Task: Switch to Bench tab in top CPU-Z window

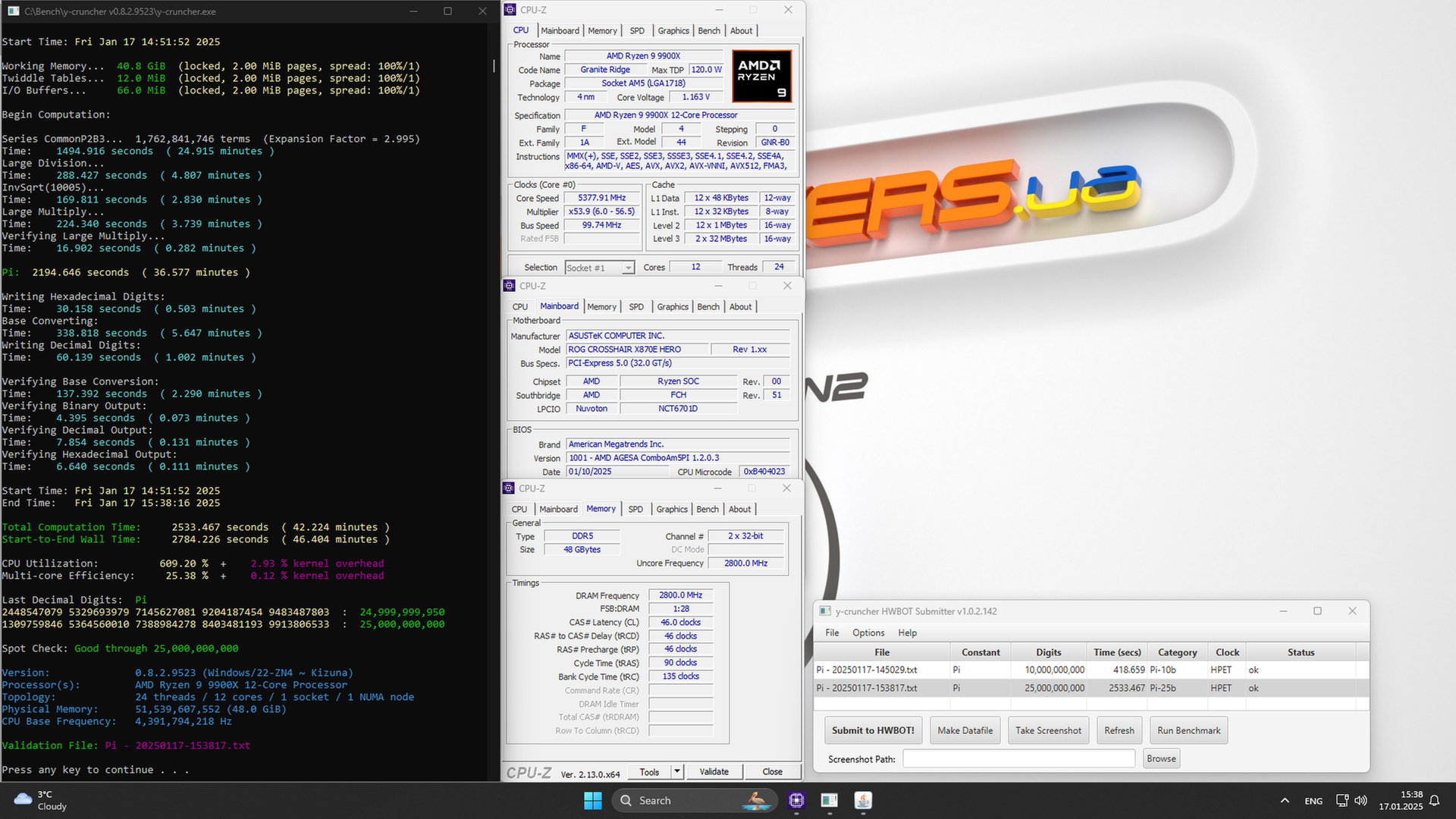Action: (x=709, y=30)
